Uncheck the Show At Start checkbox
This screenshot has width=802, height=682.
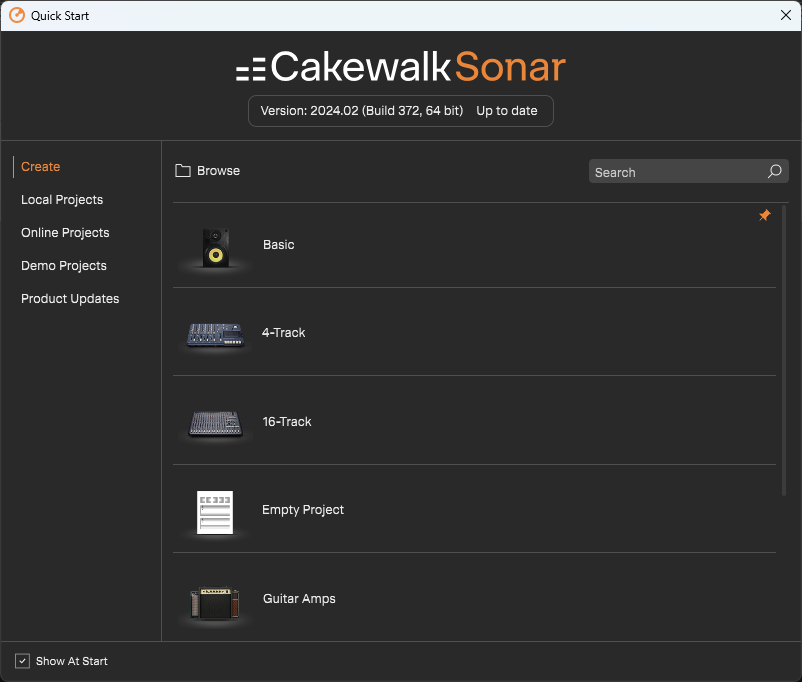pos(22,661)
